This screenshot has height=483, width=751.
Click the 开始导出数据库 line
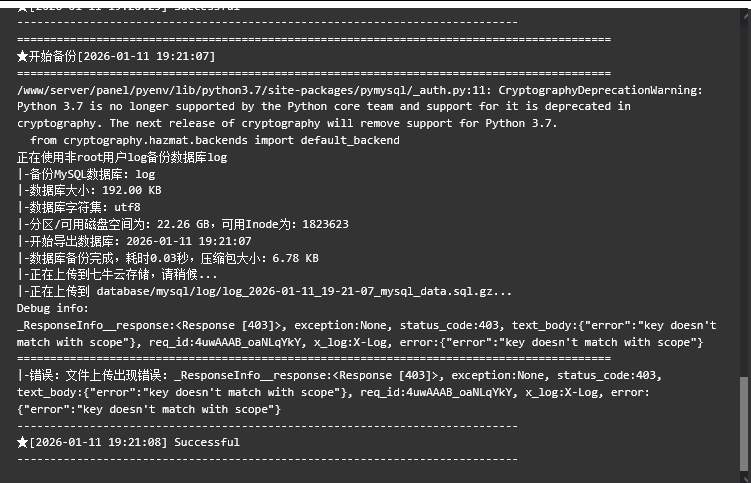[136, 241]
